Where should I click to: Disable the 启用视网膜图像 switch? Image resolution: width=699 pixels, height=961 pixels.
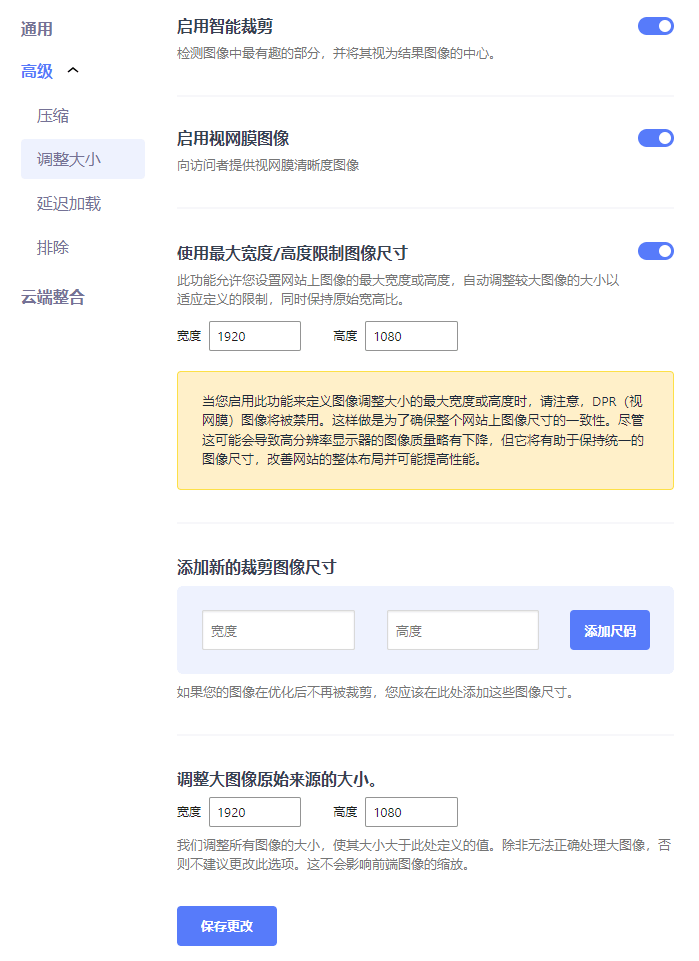coord(655,138)
